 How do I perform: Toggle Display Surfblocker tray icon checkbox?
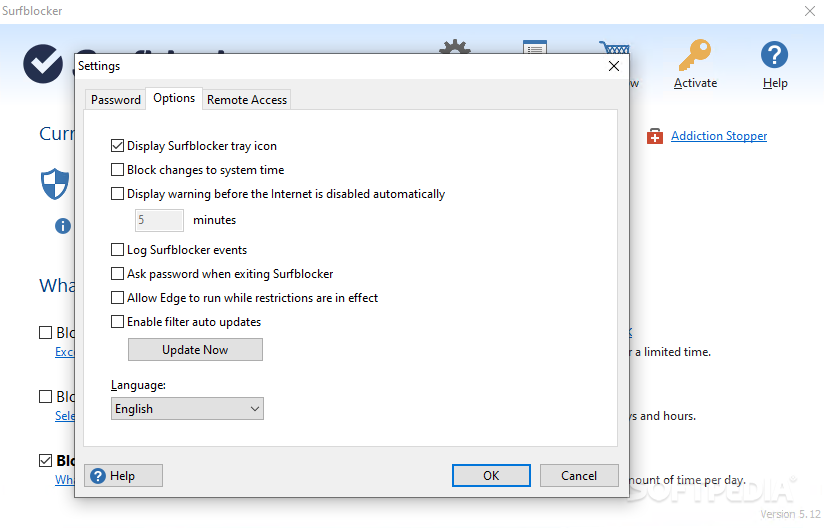[x=117, y=146]
